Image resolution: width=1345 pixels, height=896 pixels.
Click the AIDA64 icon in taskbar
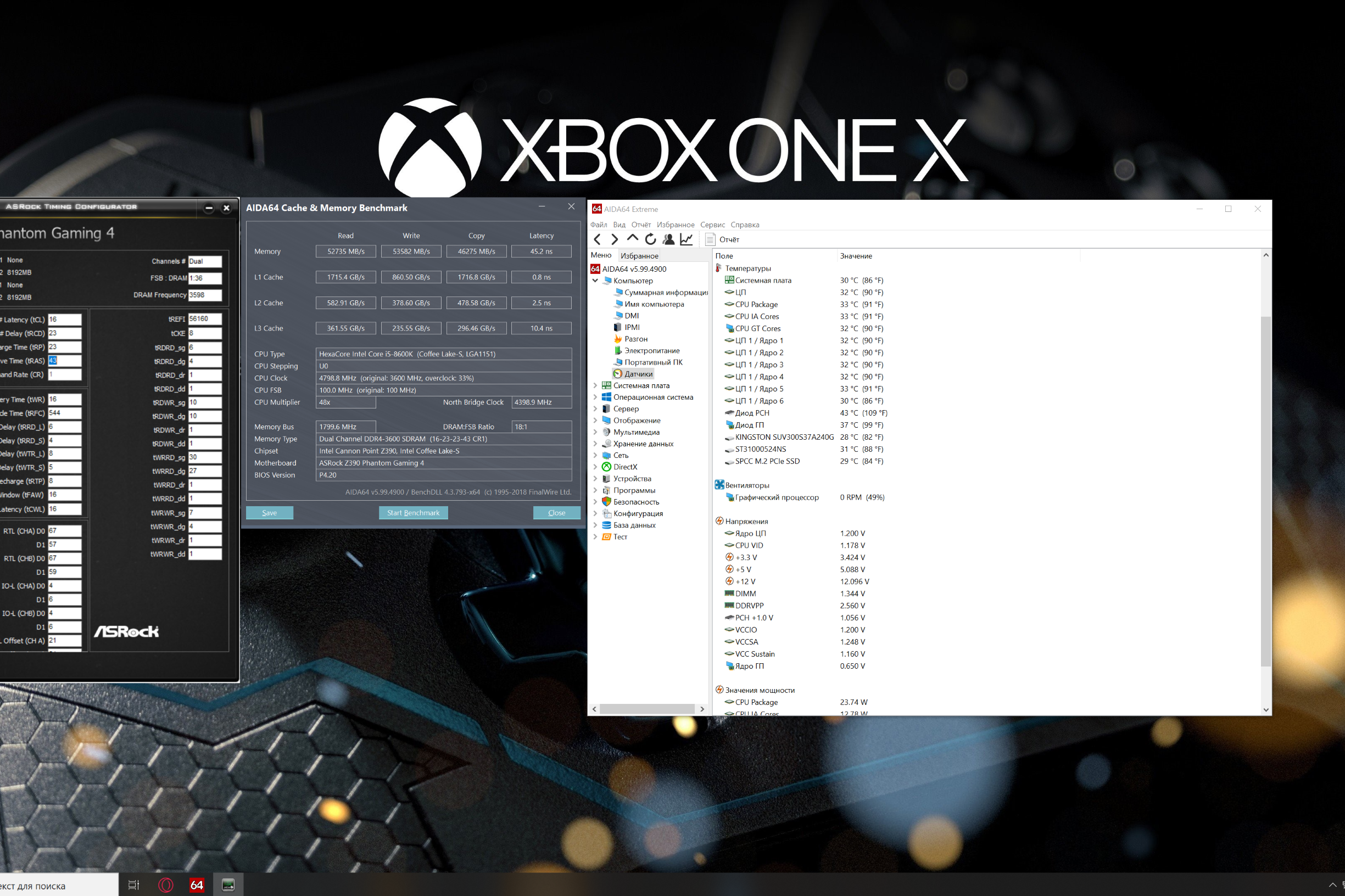[197, 885]
